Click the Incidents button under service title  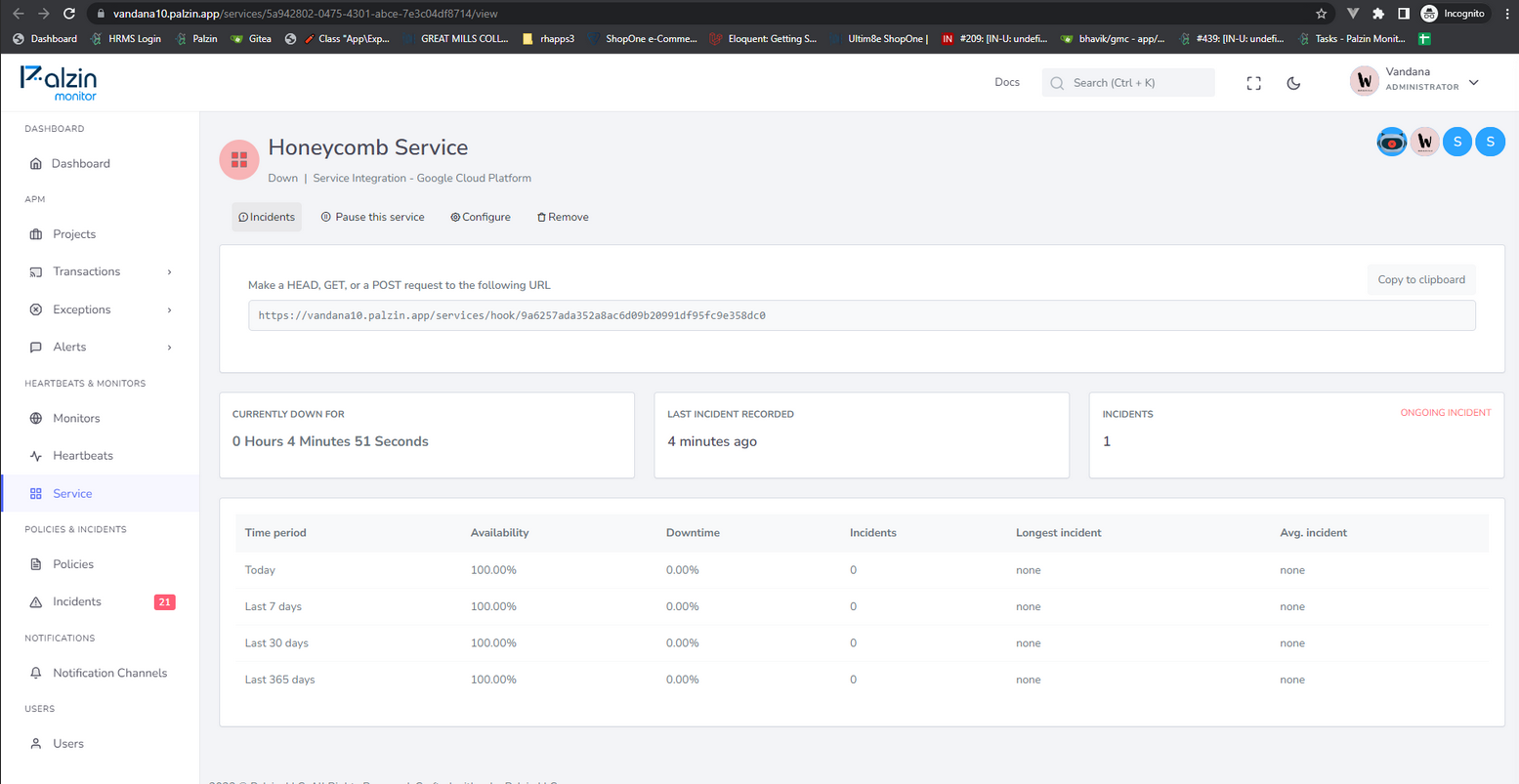267,217
